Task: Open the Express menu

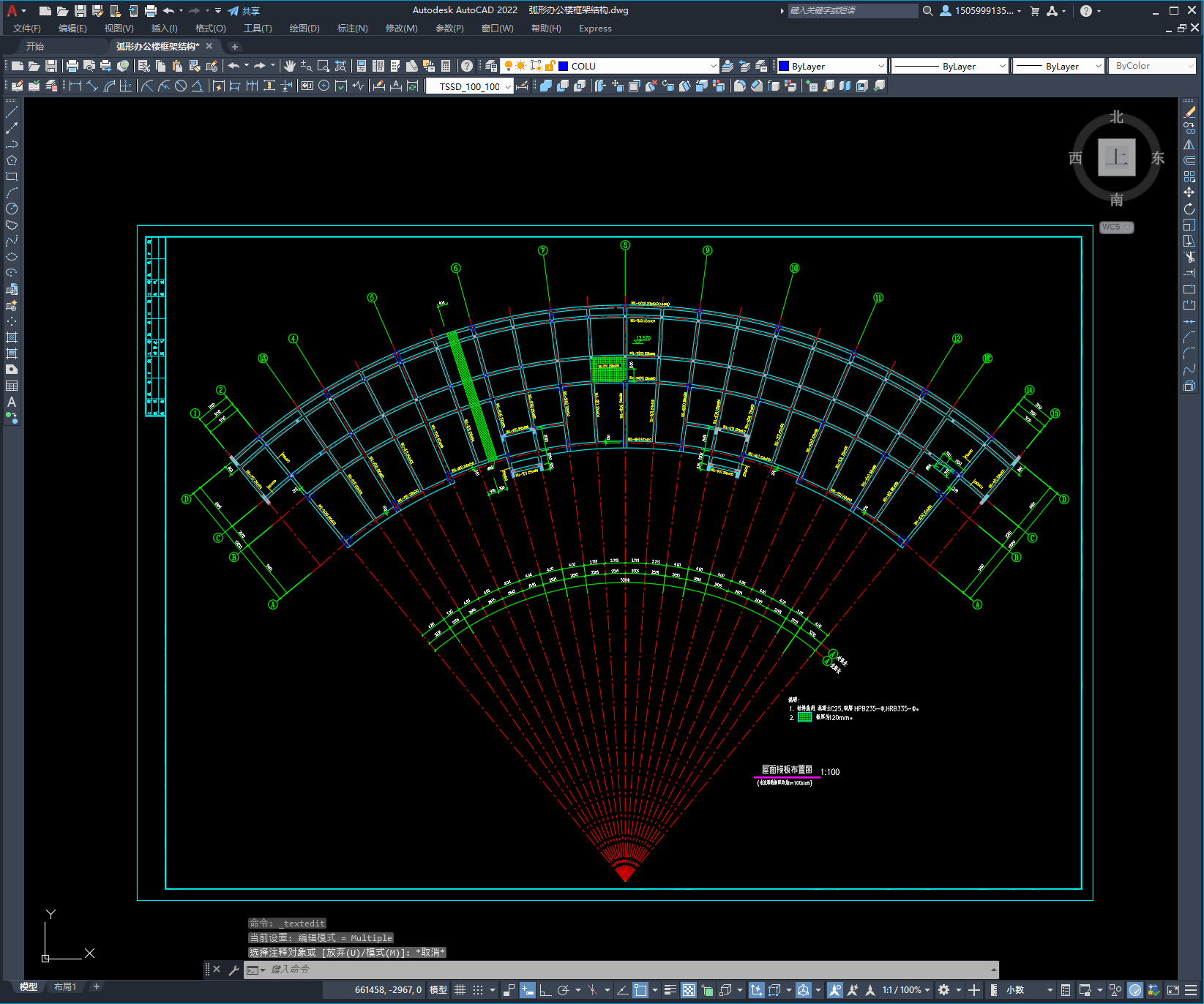Action: click(595, 29)
